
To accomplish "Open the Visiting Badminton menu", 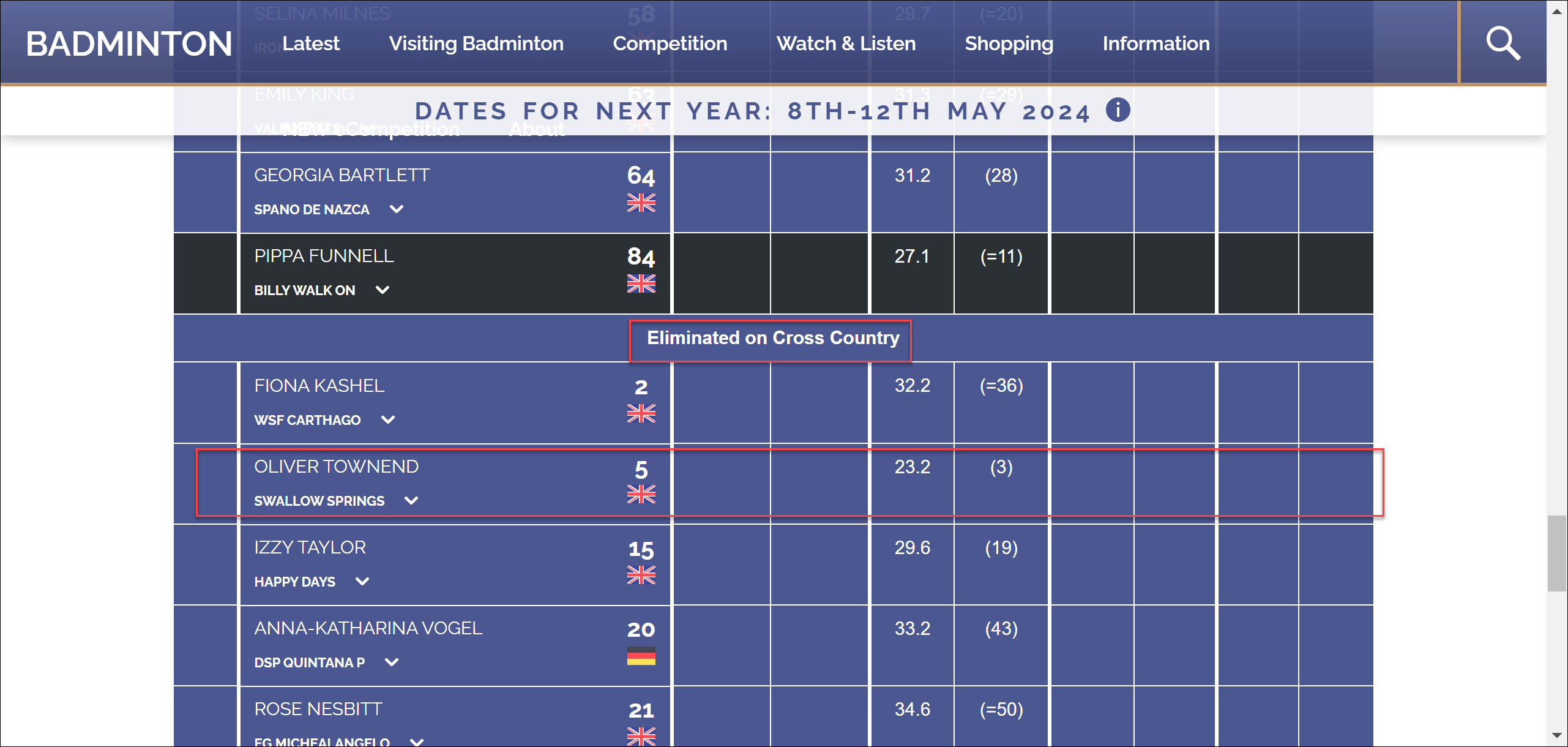I will point(476,43).
